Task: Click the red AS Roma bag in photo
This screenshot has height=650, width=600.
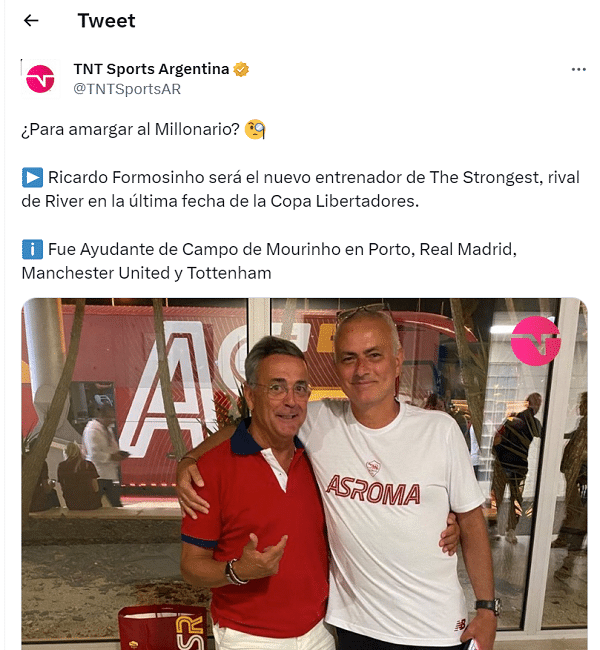Action: click(163, 628)
